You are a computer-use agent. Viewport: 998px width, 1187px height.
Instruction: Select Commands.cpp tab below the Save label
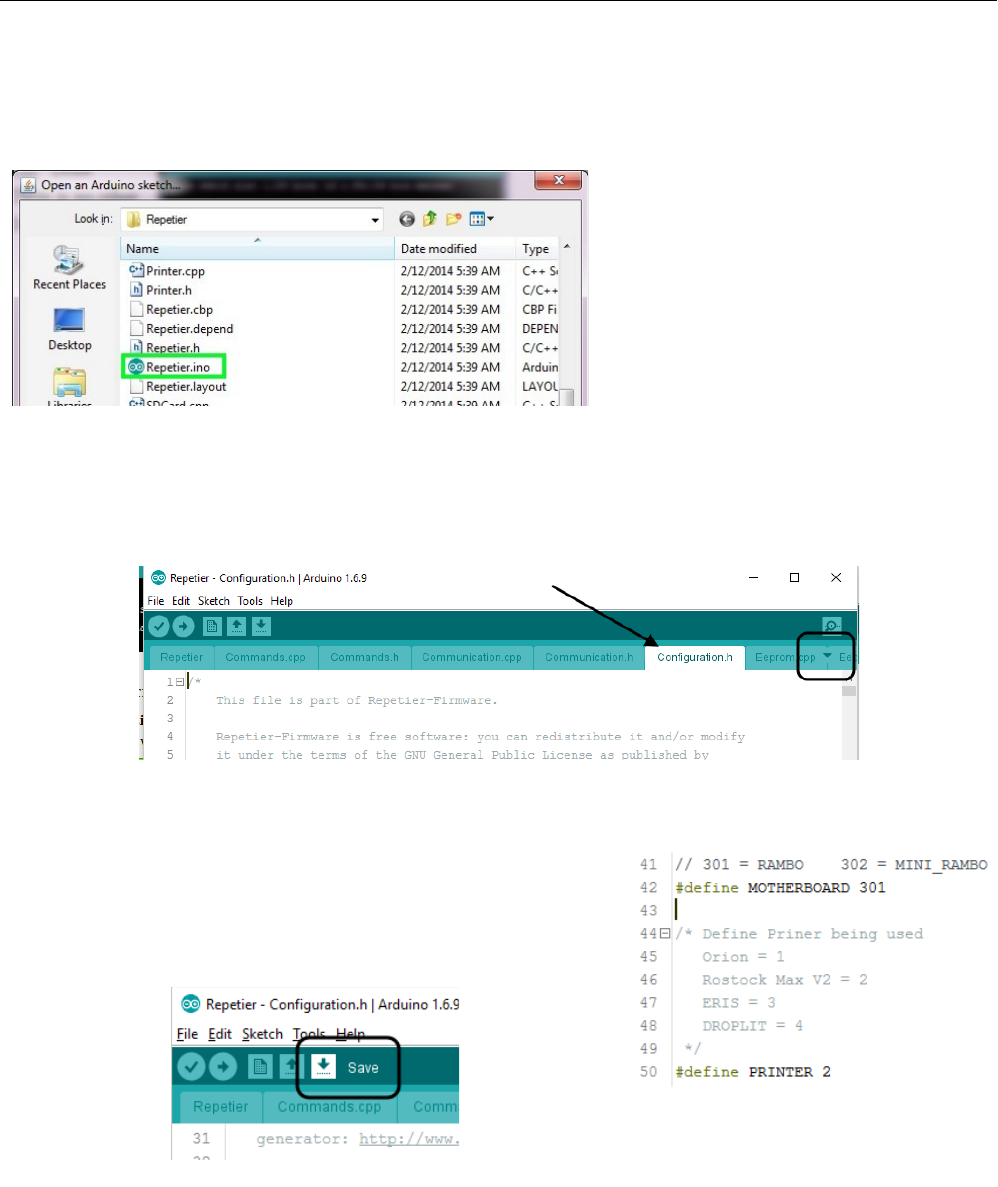pyautogui.click(x=329, y=1107)
